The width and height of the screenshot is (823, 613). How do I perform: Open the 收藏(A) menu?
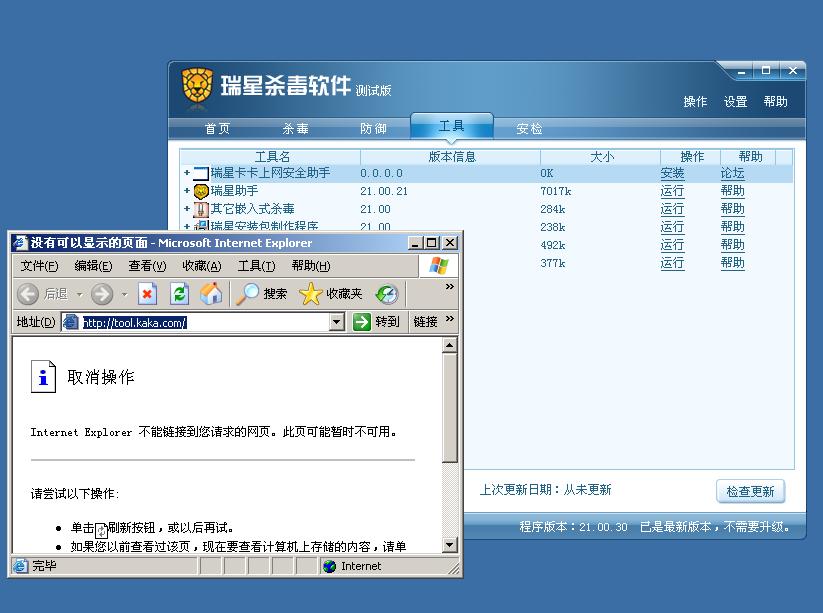202,266
